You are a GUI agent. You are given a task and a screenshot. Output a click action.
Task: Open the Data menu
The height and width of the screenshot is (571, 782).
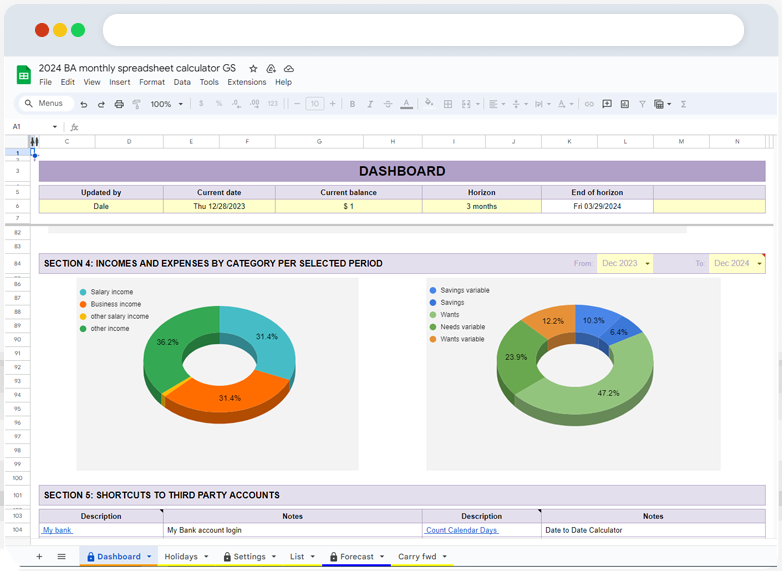182,82
